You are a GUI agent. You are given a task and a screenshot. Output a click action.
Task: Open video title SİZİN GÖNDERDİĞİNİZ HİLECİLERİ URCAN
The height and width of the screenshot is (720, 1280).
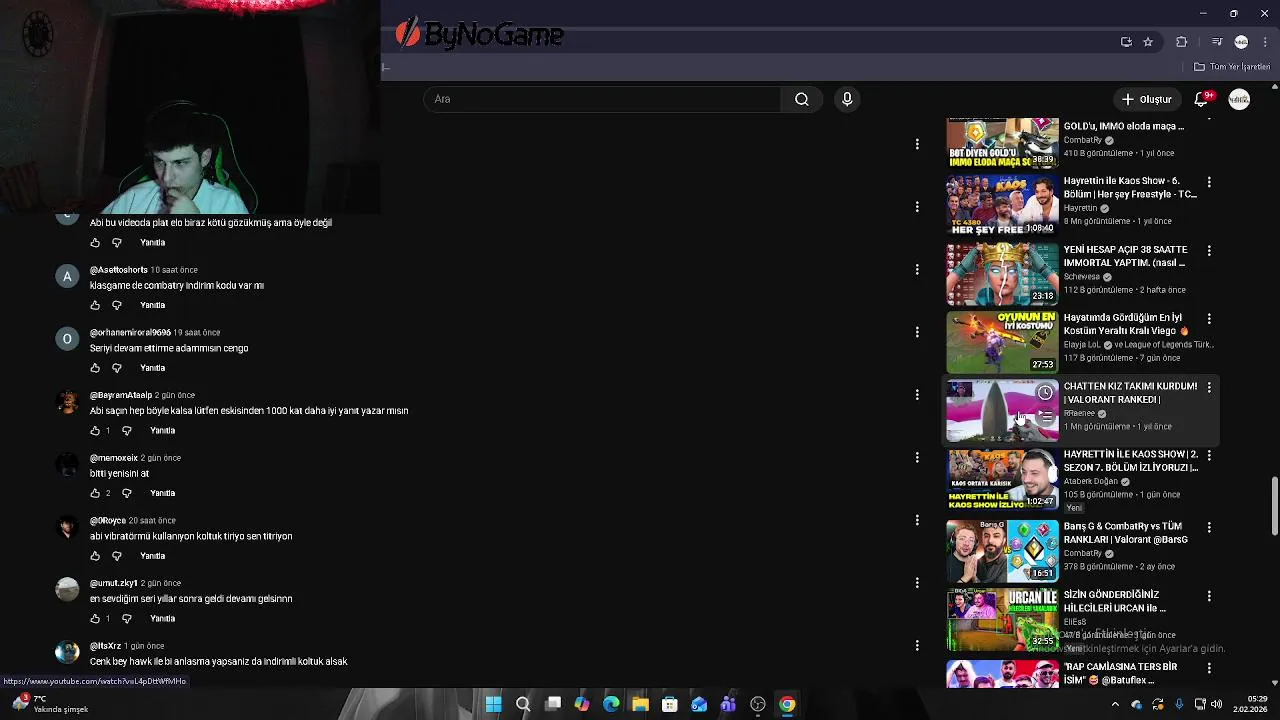point(1115,601)
